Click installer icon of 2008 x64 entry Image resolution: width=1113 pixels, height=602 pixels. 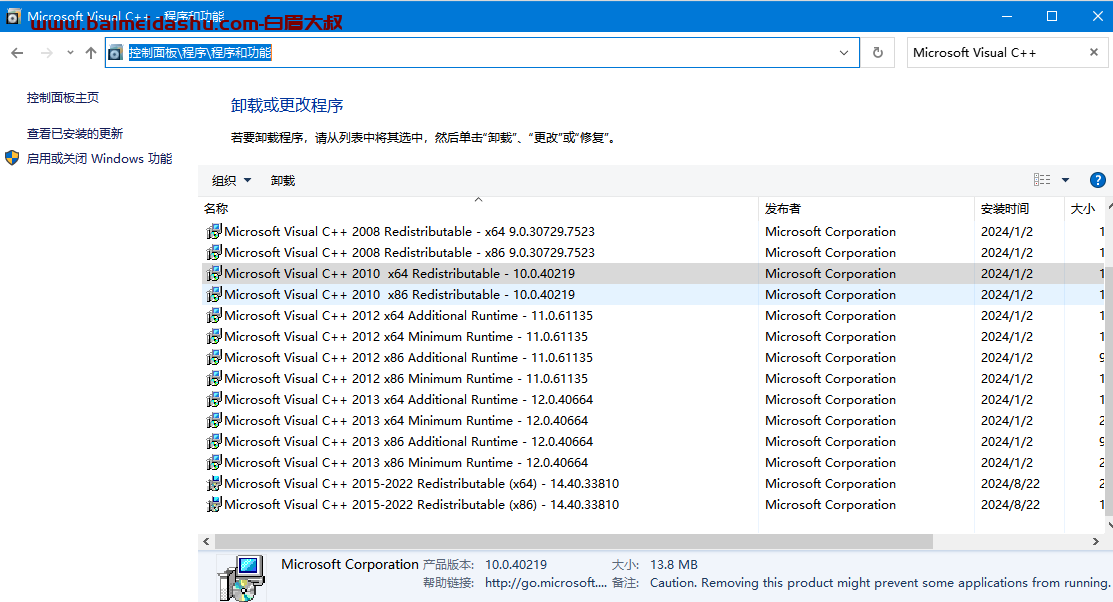[214, 231]
